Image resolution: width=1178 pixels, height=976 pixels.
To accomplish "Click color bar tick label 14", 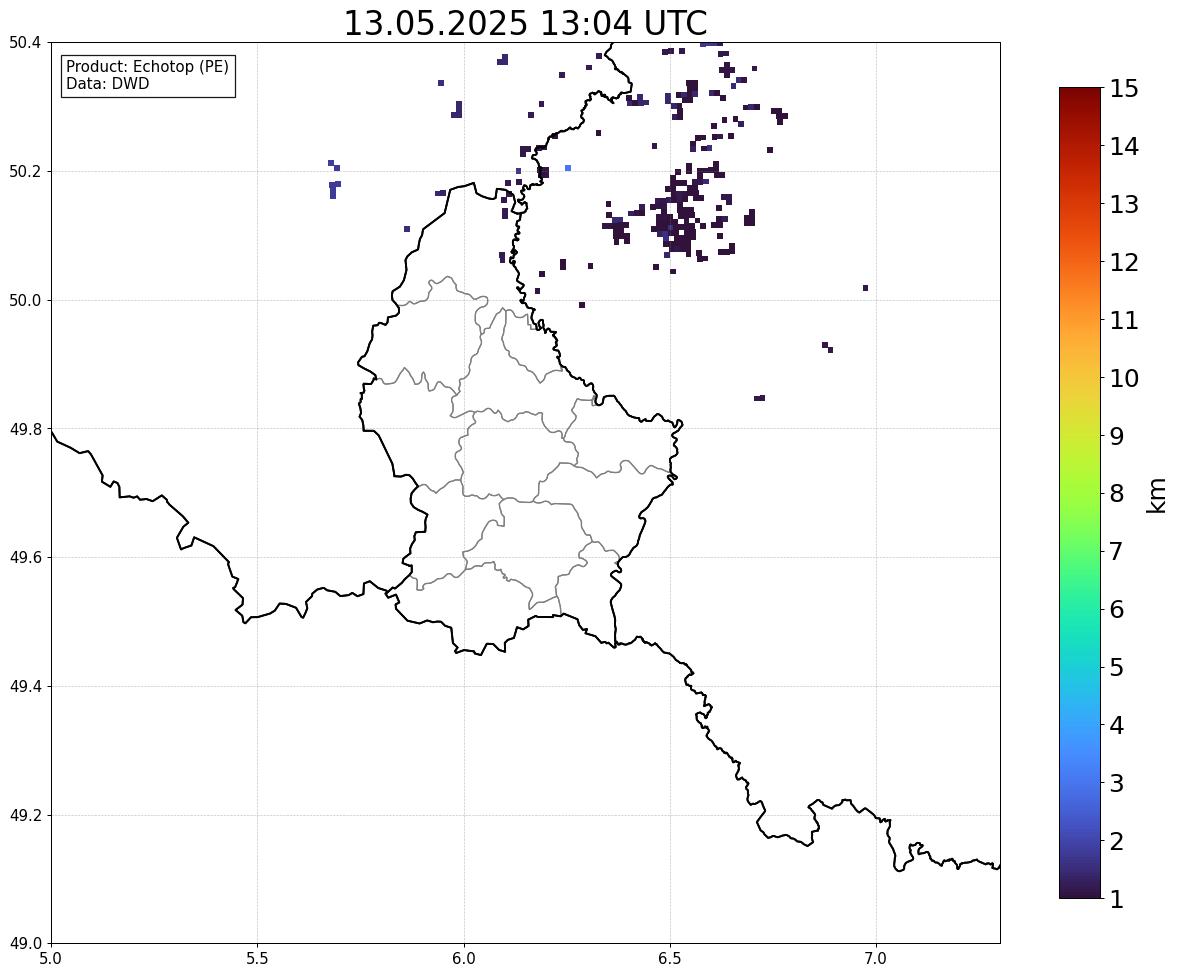I will click(x=1124, y=147).
